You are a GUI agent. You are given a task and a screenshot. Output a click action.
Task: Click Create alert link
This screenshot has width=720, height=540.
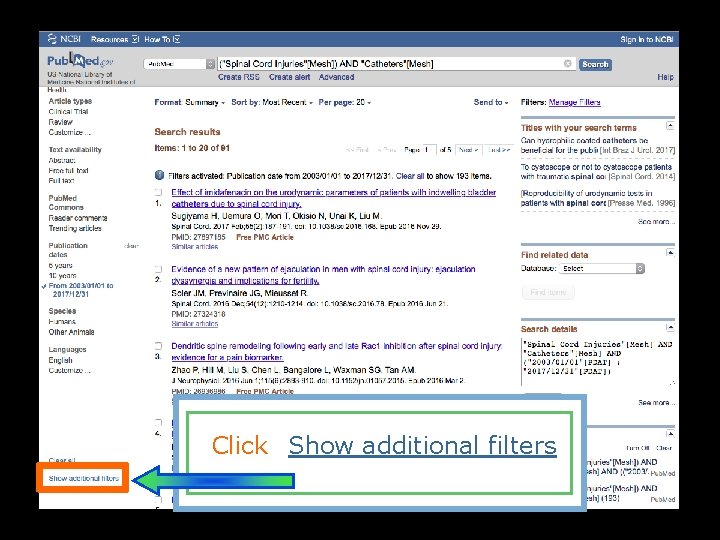tap(290, 77)
